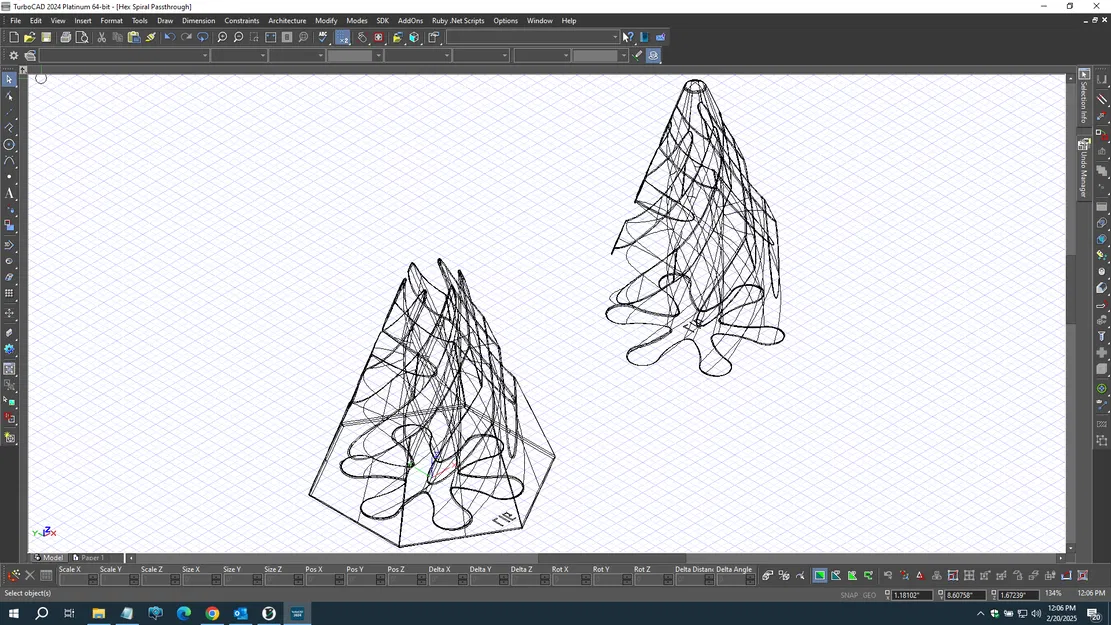Click the spell check ABC icon
Screen dimensions: 1111x625
pyautogui.click(x=322, y=37)
